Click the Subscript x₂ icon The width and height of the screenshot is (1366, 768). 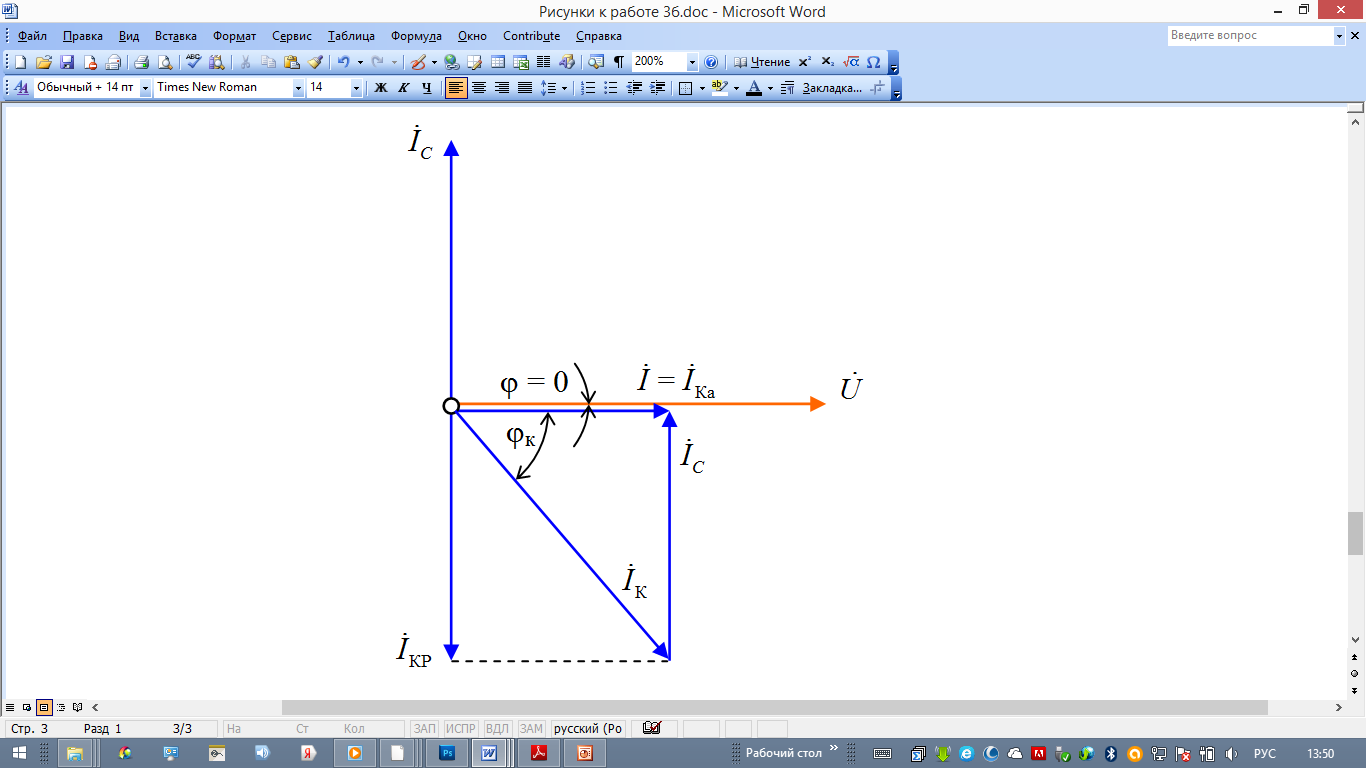[827, 62]
